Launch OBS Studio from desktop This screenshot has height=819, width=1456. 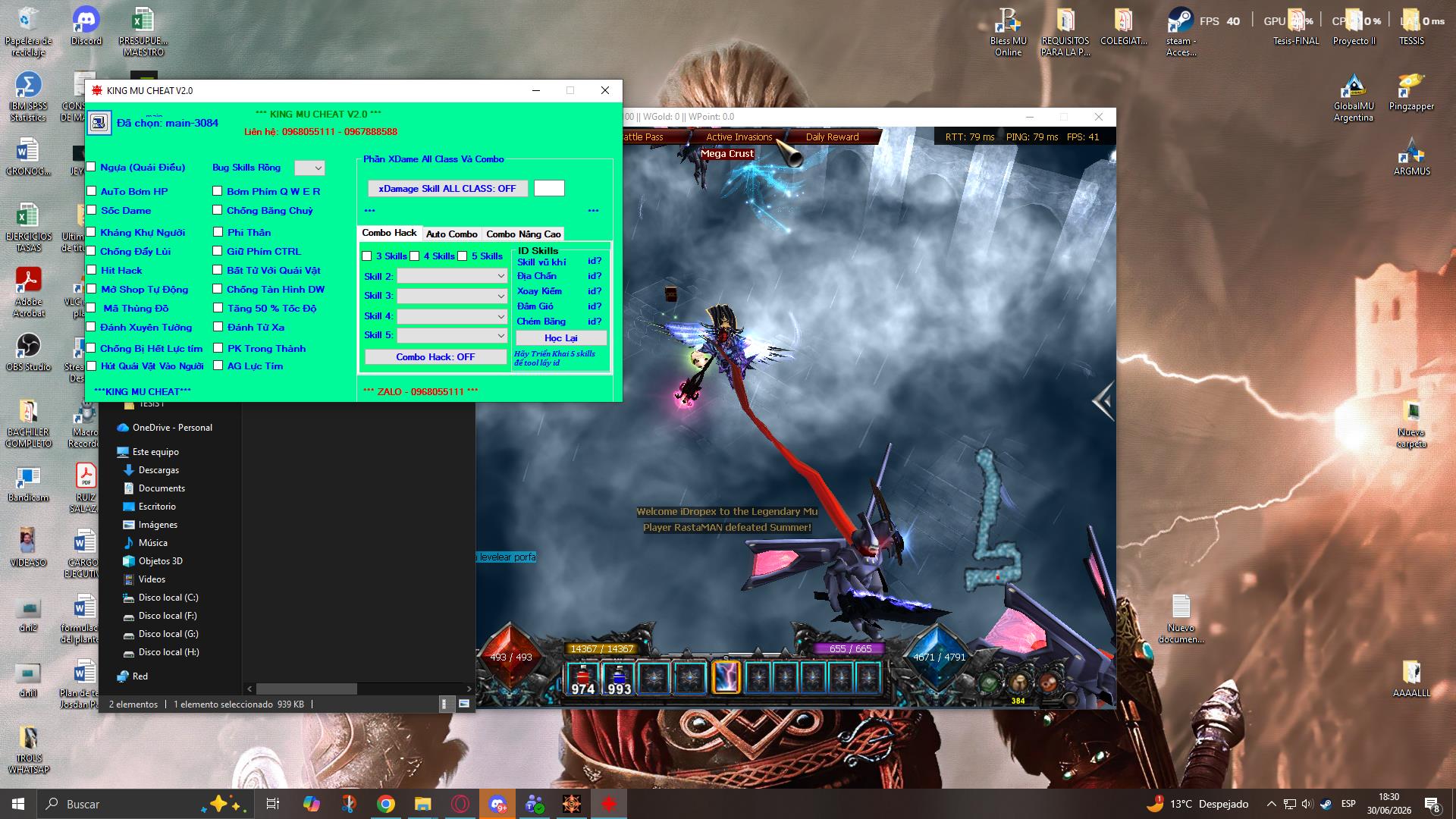(28, 353)
